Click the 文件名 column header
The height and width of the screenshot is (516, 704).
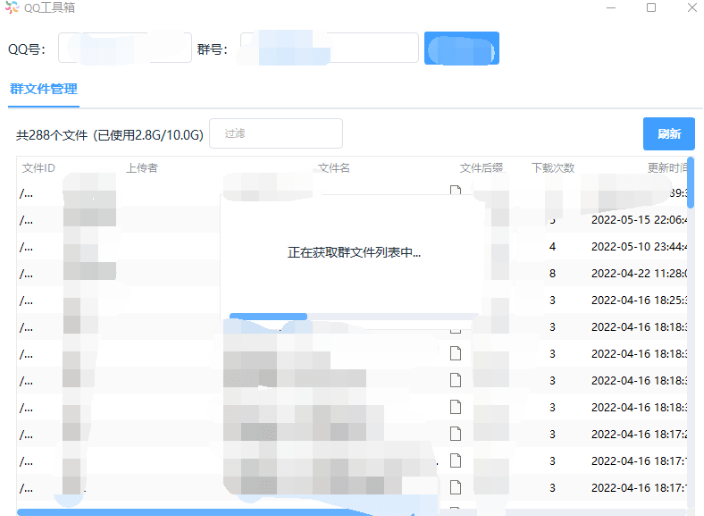pos(334,168)
